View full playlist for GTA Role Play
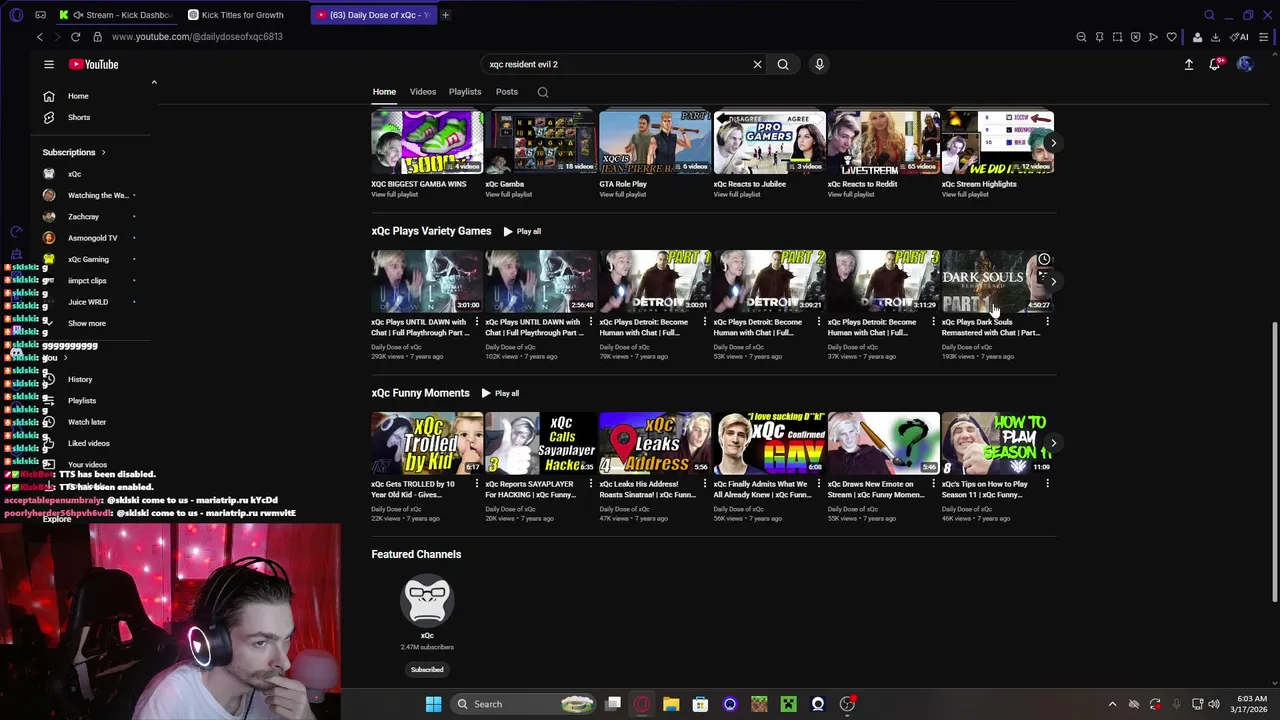 click(x=622, y=194)
